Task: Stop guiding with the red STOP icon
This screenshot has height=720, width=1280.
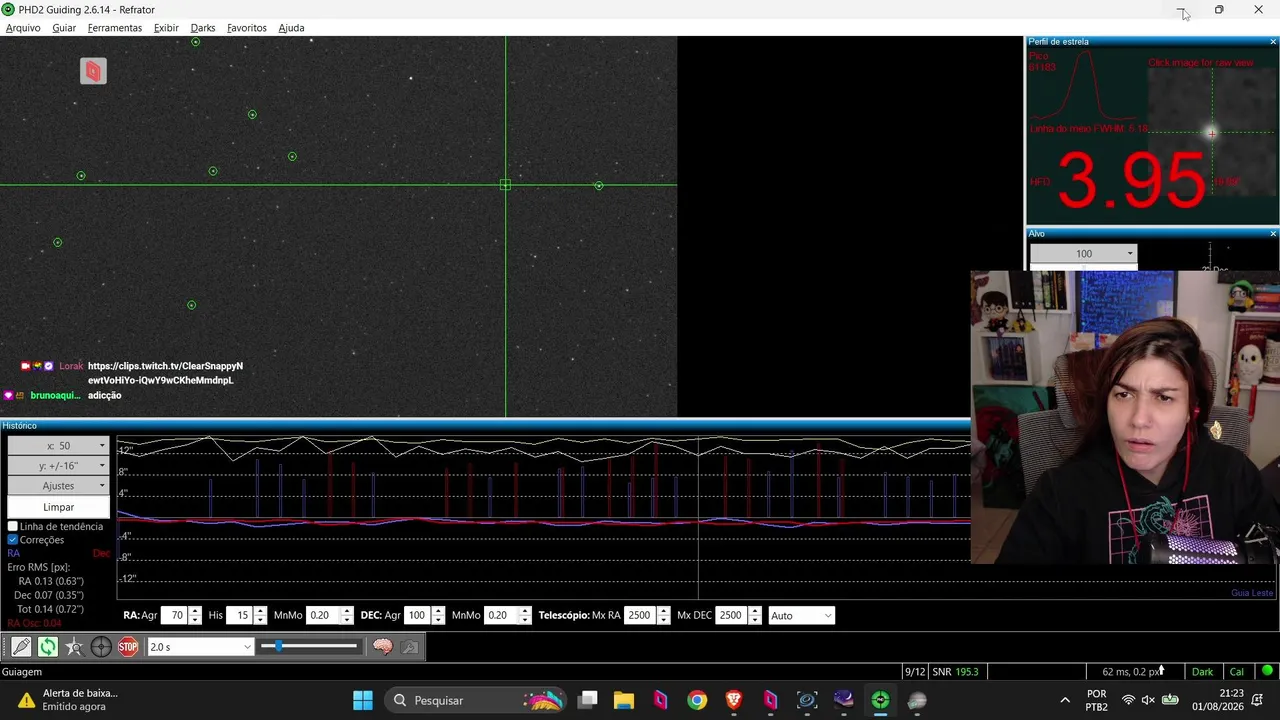Action: pos(128,647)
